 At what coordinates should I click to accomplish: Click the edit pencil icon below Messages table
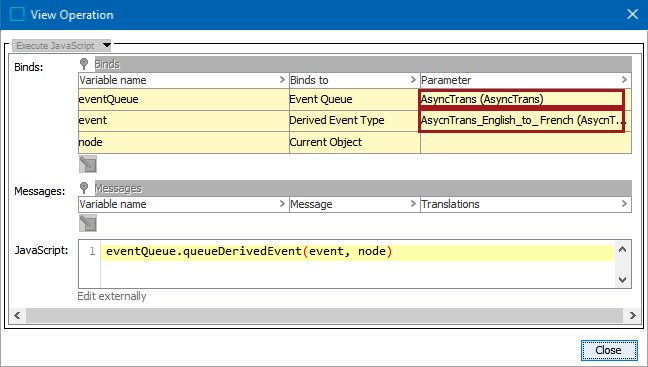88,223
